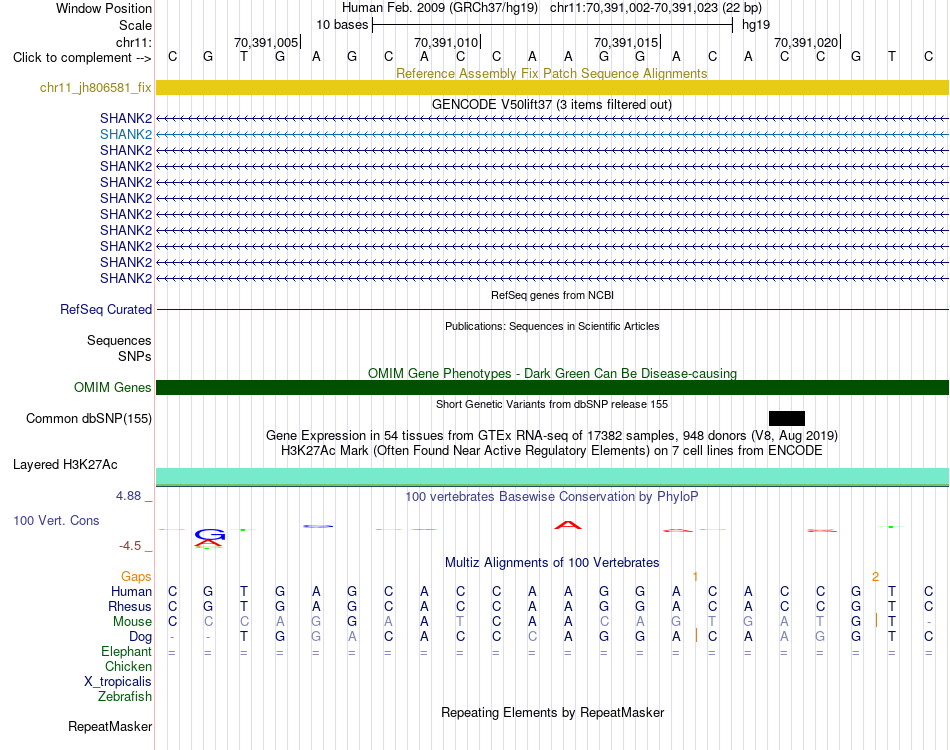Select the light-blue highlighted SHANK2 transcript label
950x750 pixels.
tap(126, 134)
